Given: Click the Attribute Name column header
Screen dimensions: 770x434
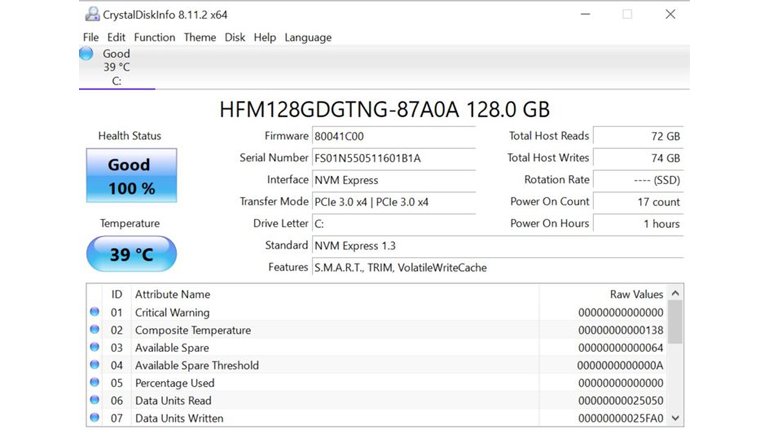Looking at the screenshot, I should pyautogui.click(x=335, y=294).
